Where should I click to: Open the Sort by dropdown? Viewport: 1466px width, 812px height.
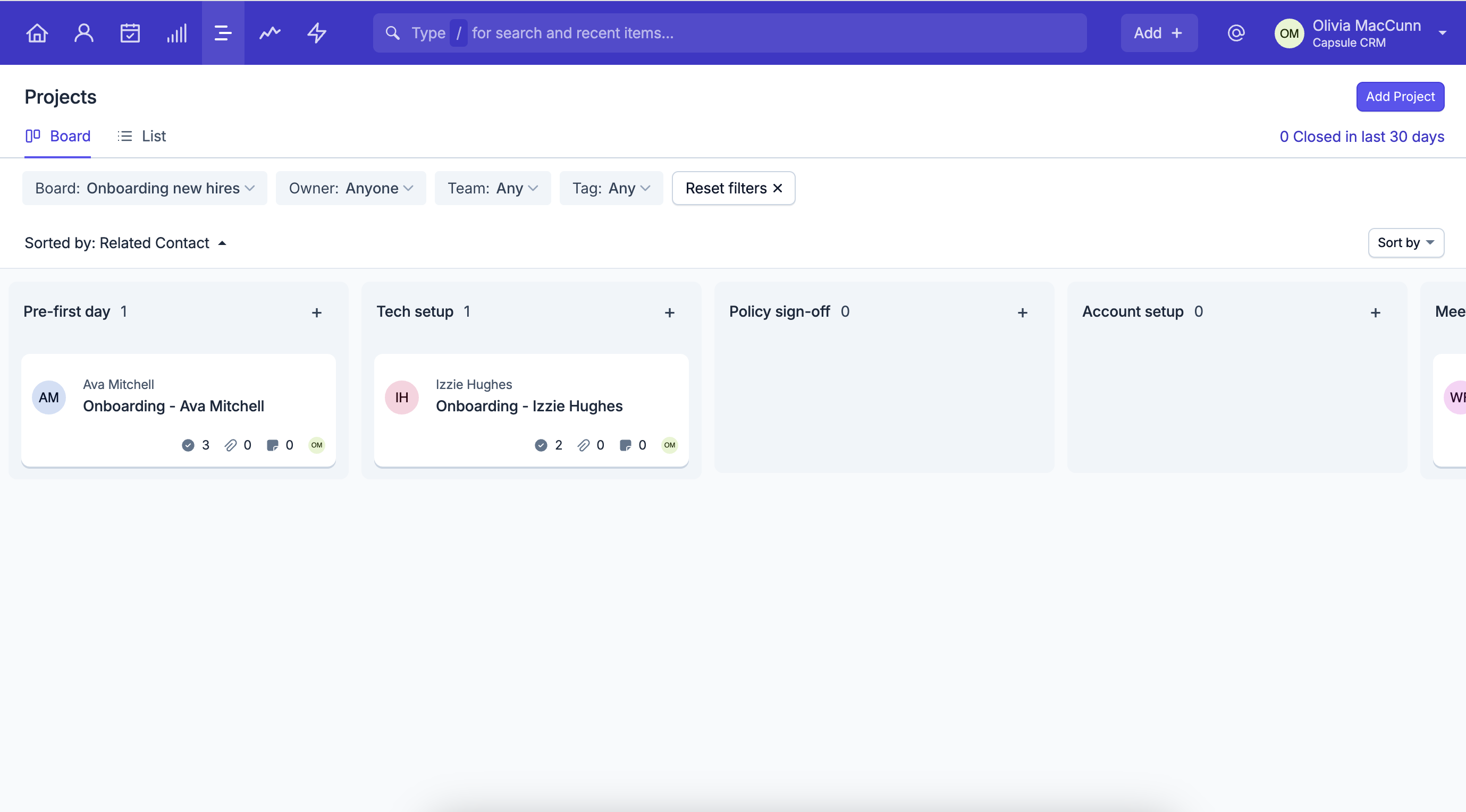[1406, 243]
